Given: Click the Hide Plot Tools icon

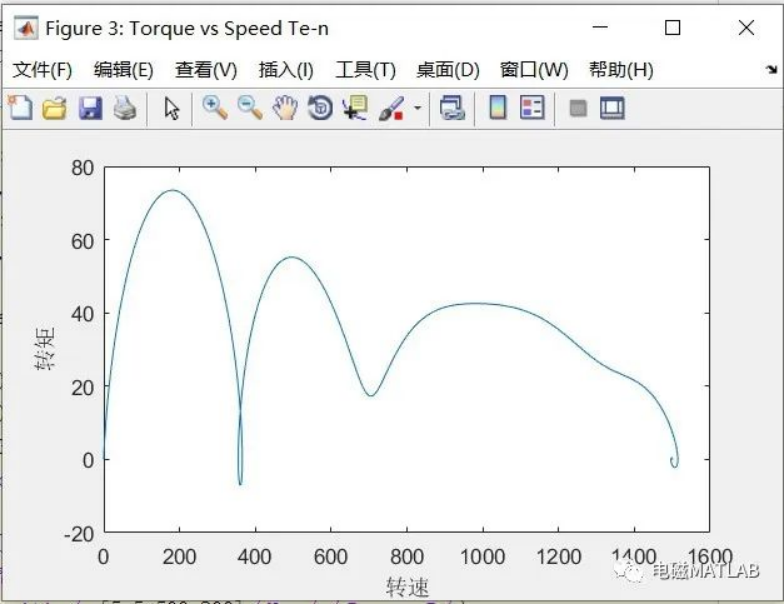Looking at the screenshot, I should point(578,108).
